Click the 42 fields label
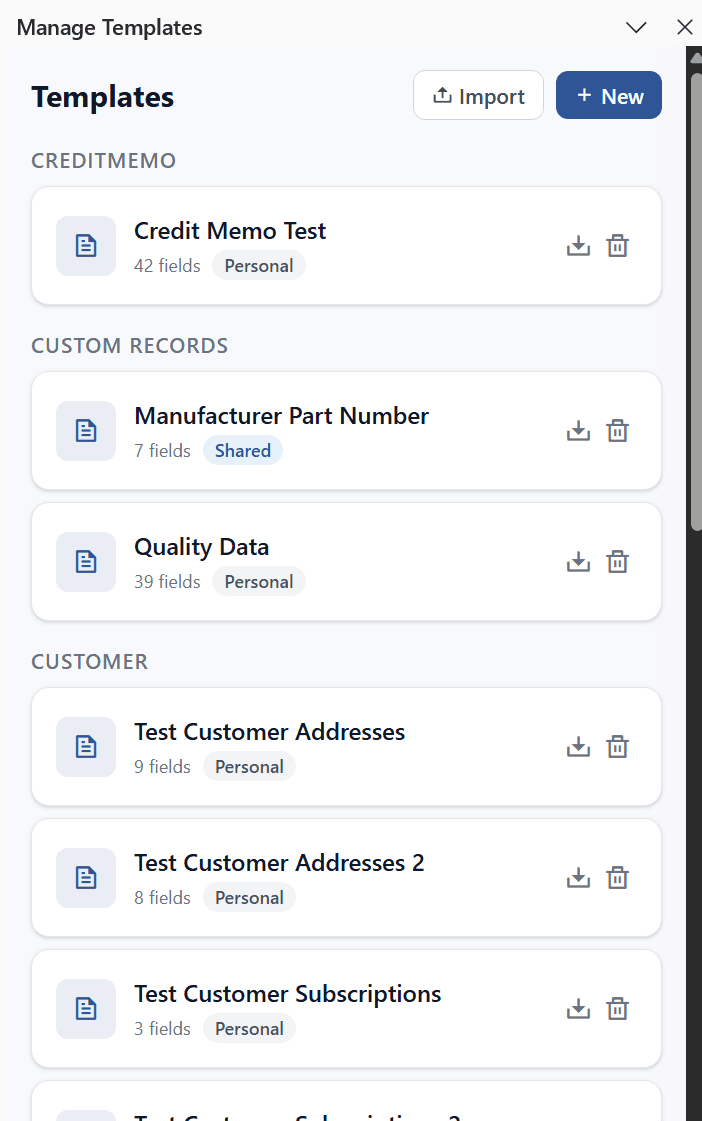The image size is (702, 1121). 167,266
